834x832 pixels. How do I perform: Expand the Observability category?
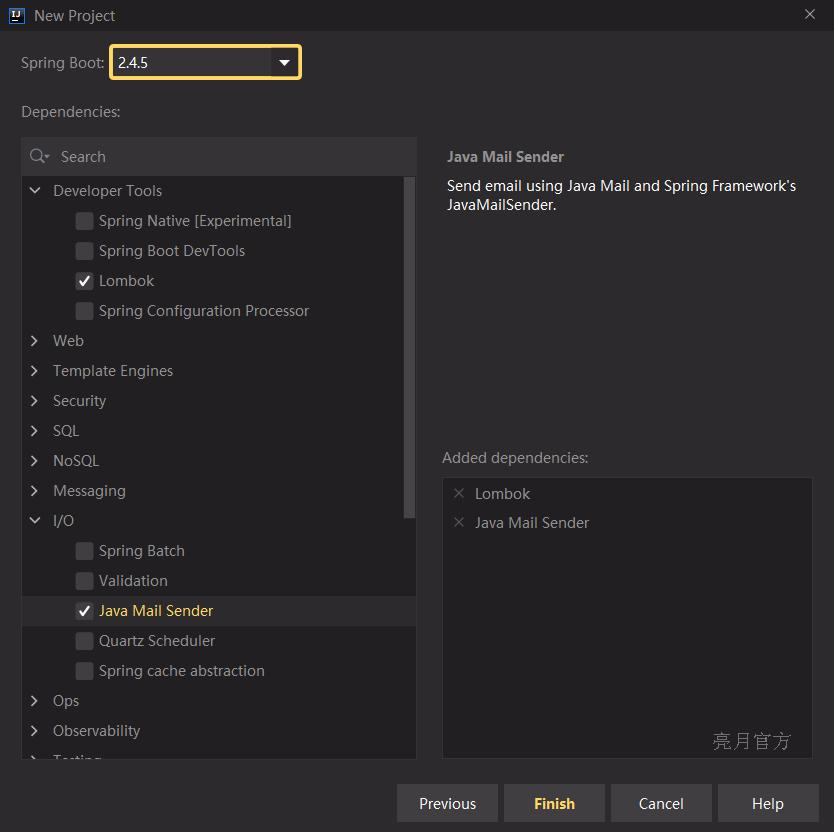point(35,731)
